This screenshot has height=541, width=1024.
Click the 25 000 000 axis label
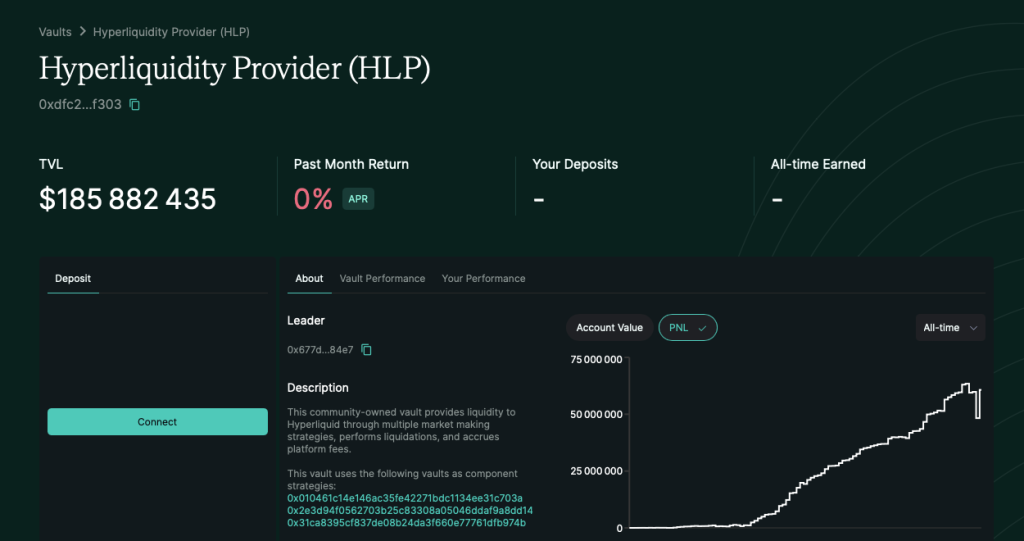coord(596,471)
